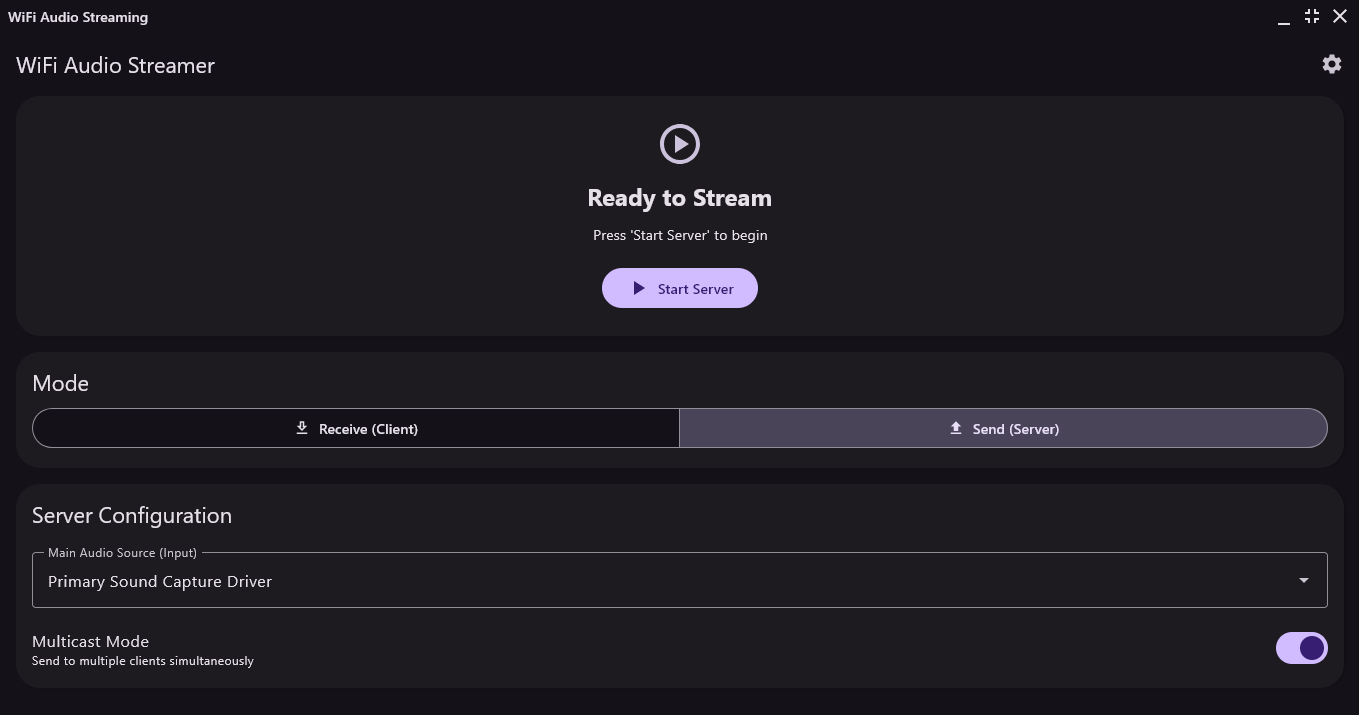Click the upload arrow icon beside Send
The height and width of the screenshot is (715, 1359).
click(955, 428)
